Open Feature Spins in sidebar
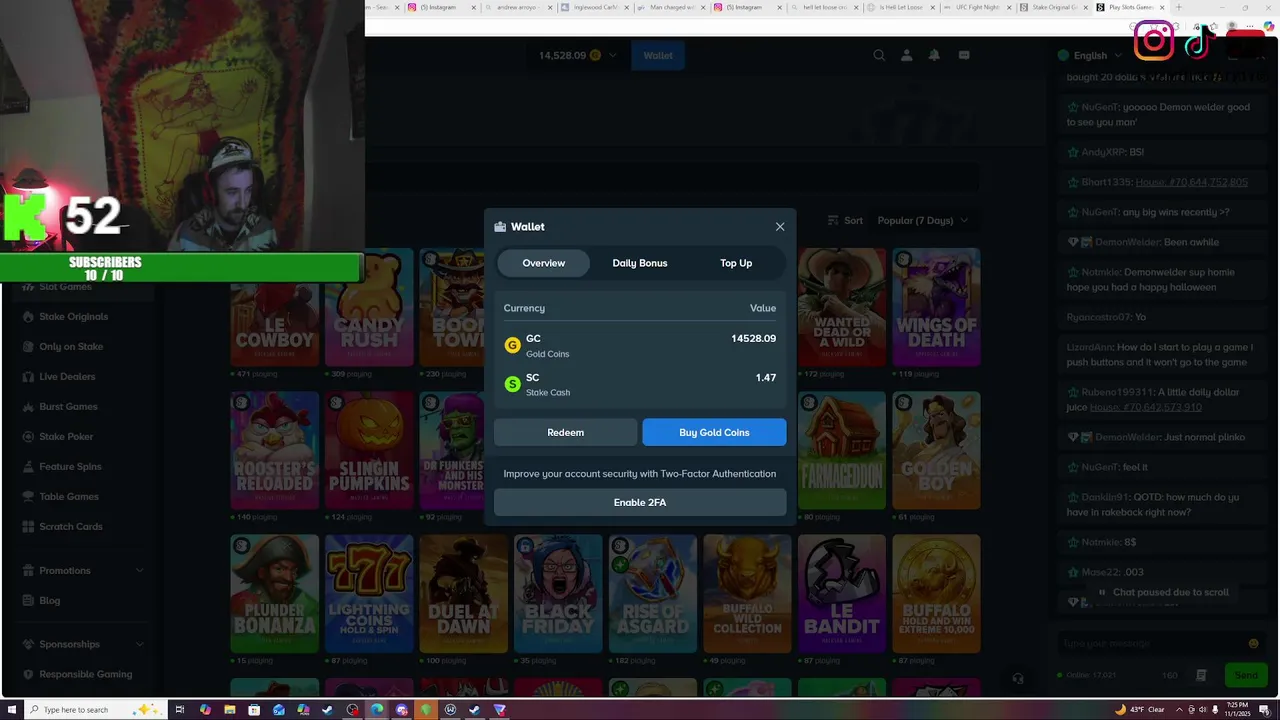 click(x=70, y=467)
